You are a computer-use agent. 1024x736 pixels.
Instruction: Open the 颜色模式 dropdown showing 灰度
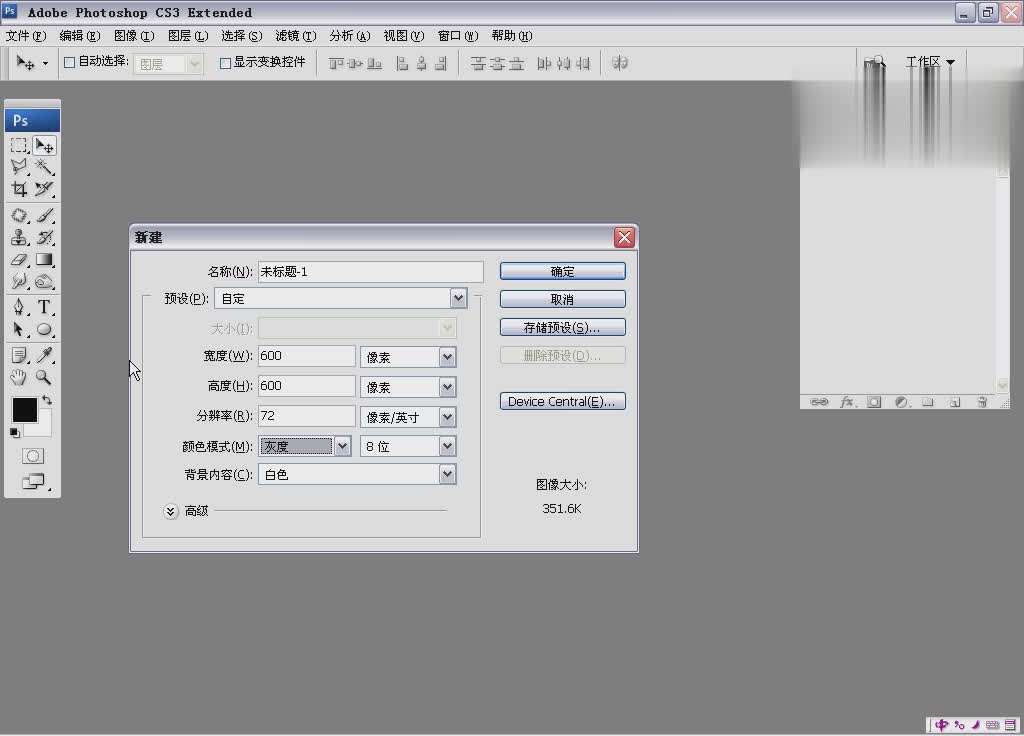point(305,446)
